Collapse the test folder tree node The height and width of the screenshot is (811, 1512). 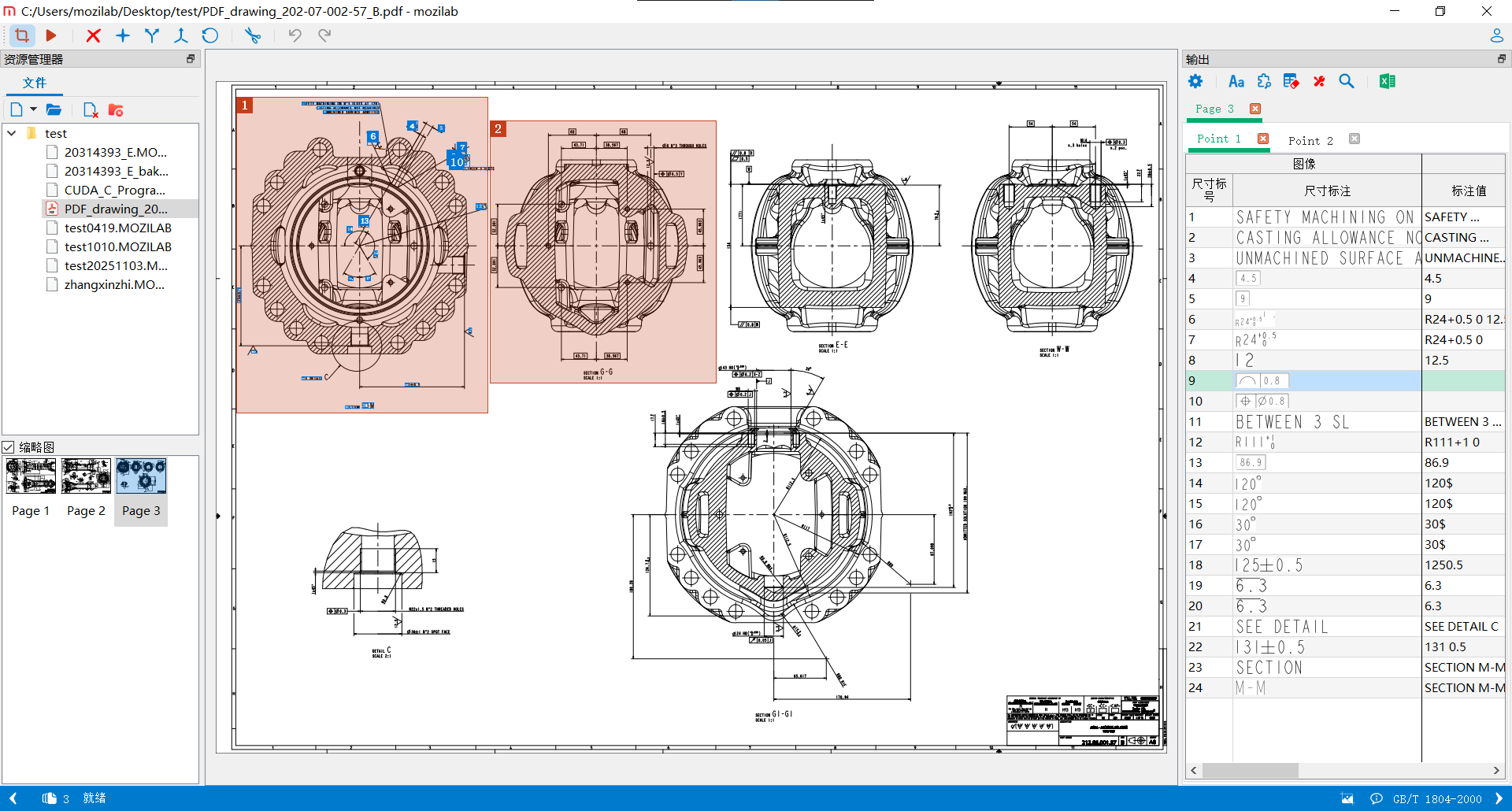(12, 134)
